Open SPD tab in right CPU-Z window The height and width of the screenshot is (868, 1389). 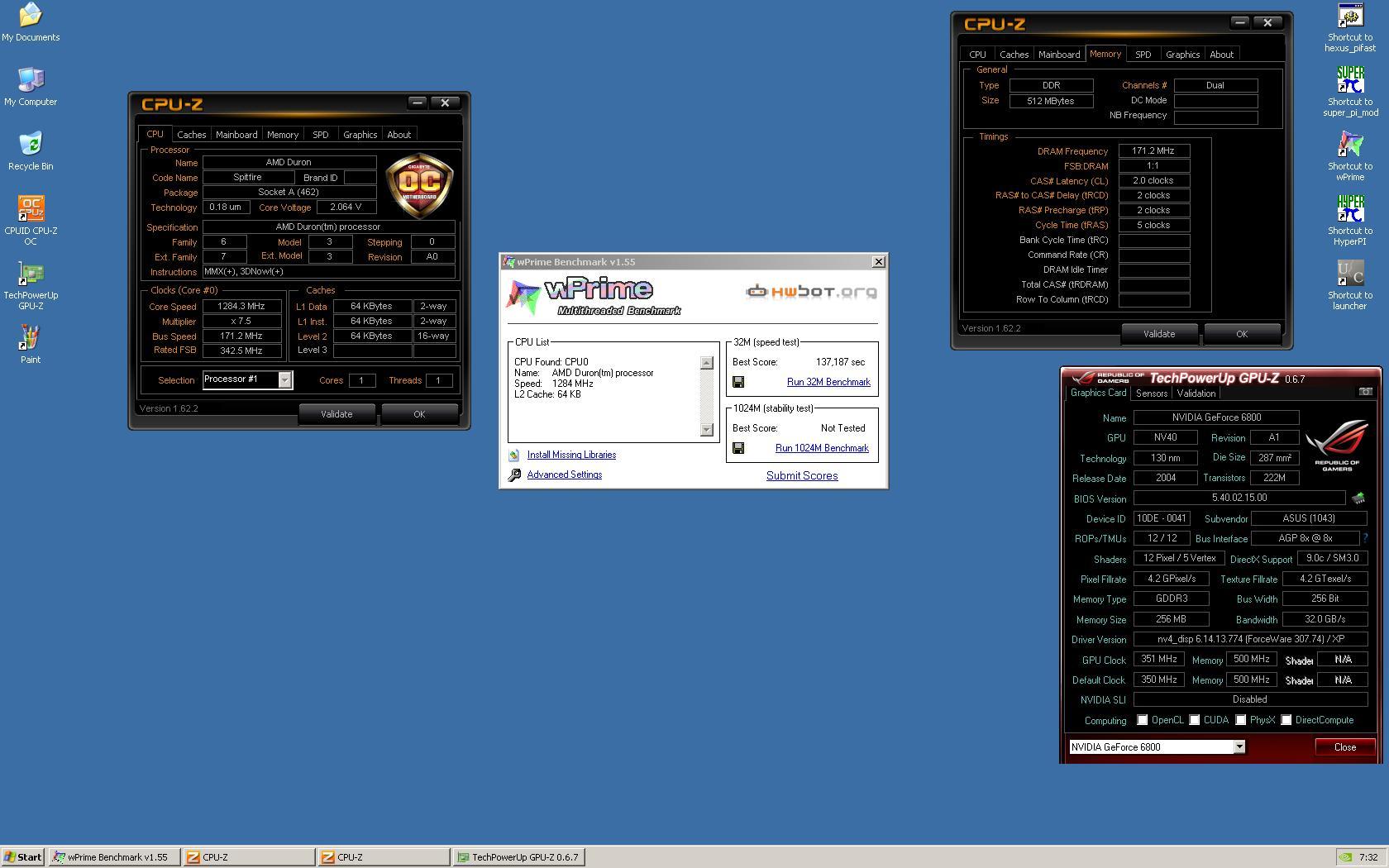pos(1143,55)
